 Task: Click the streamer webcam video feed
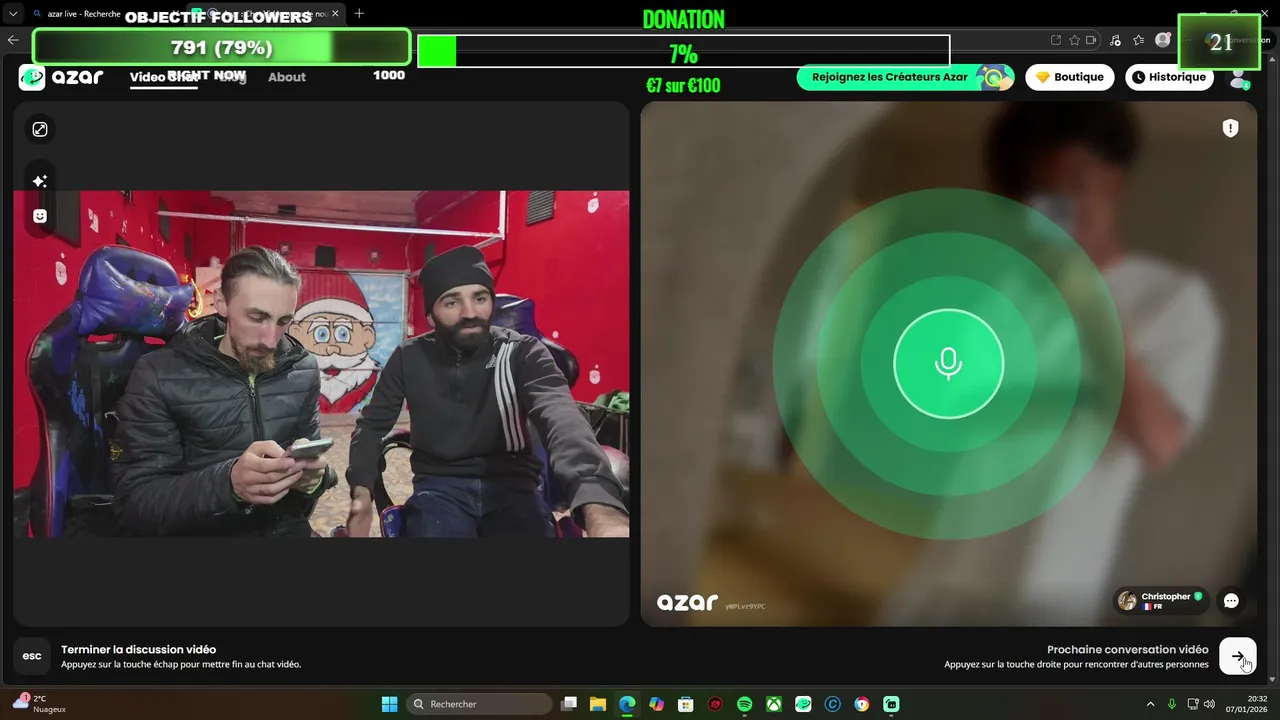(321, 364)
